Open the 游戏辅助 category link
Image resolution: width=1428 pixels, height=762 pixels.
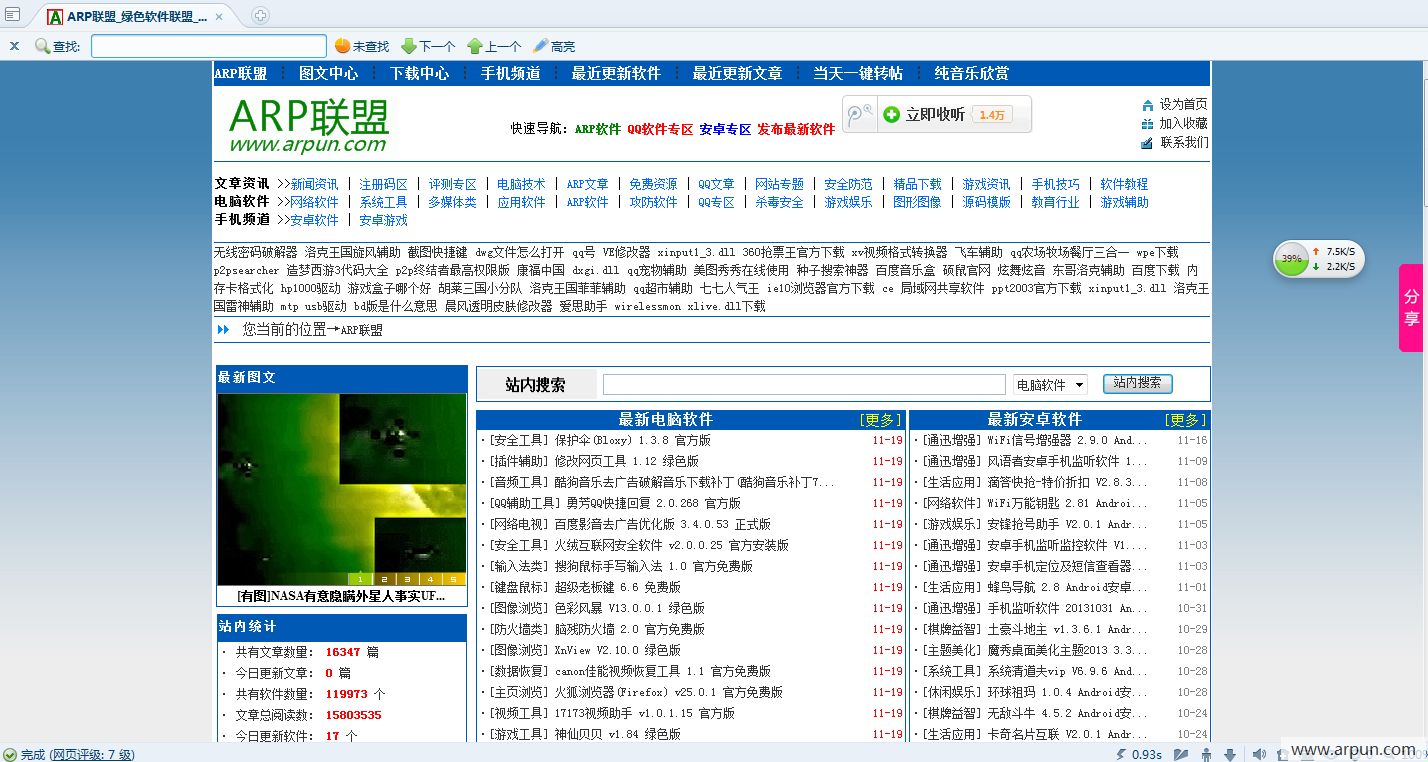coord(1124,202)
